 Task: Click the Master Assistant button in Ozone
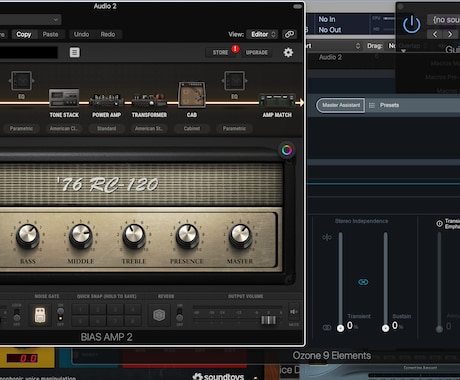point(341,105)
